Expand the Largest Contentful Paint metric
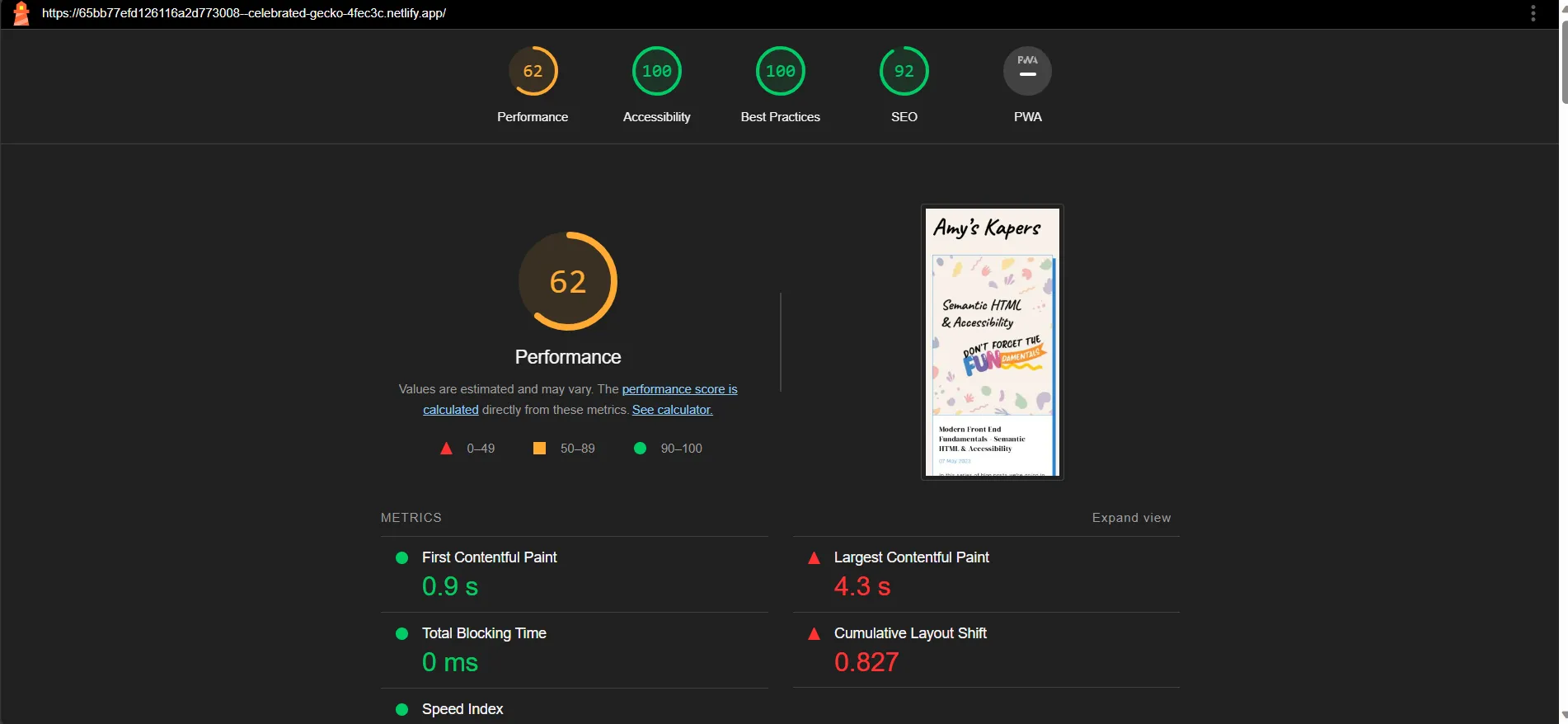This screenshot has width=1568, height=724. (x=911, y=557)
